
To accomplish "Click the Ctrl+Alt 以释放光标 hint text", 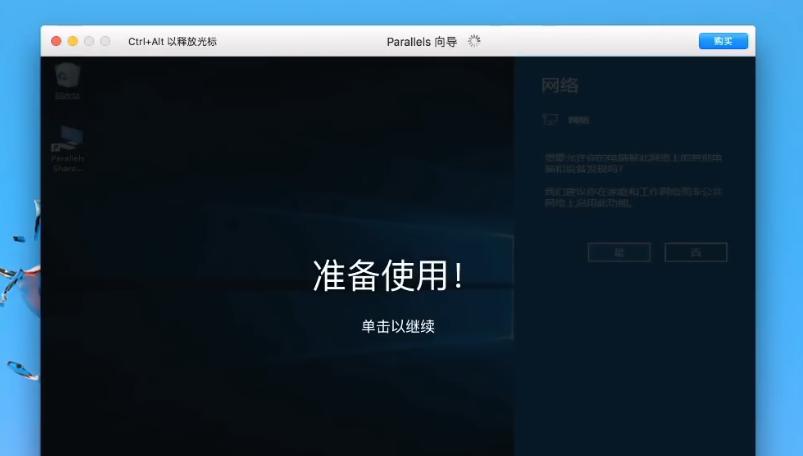I will coord(172,42).
